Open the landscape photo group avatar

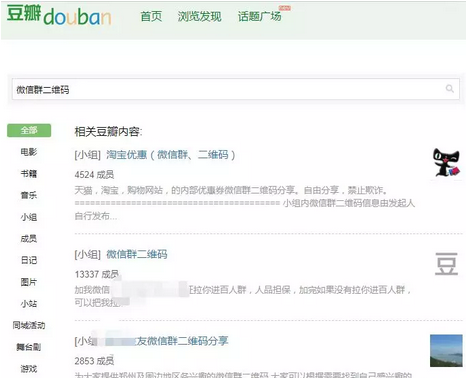446,351
